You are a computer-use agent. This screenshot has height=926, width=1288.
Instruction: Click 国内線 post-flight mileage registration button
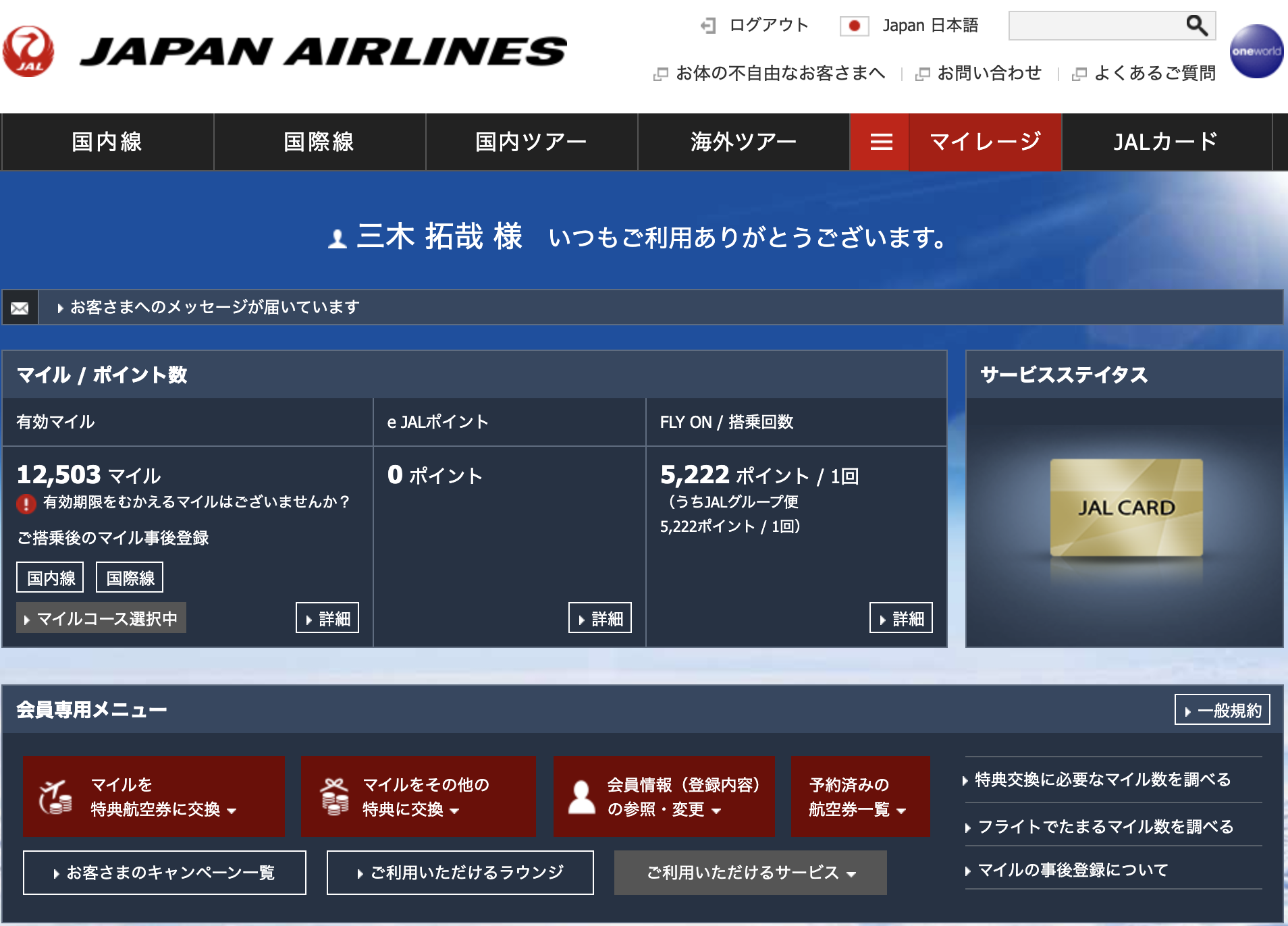pyautogui.click(x=50, y=578)
